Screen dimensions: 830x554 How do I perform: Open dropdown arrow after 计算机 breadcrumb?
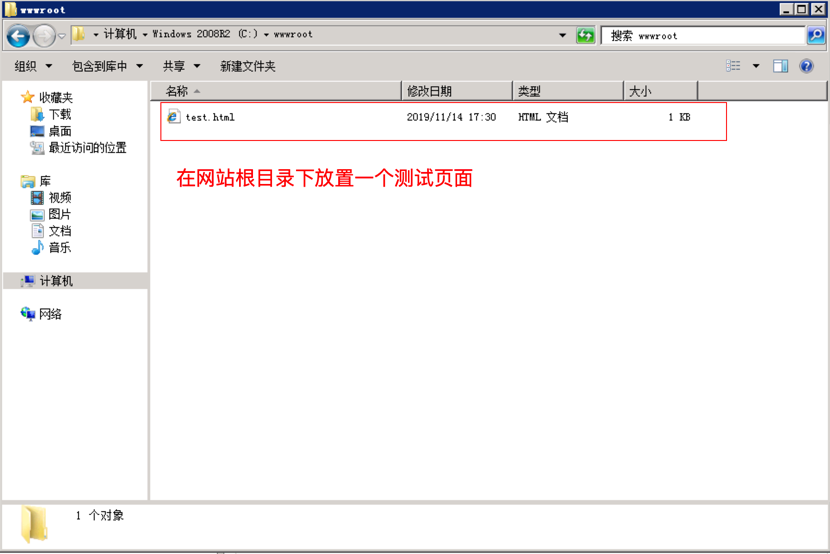tap(145, 35)
